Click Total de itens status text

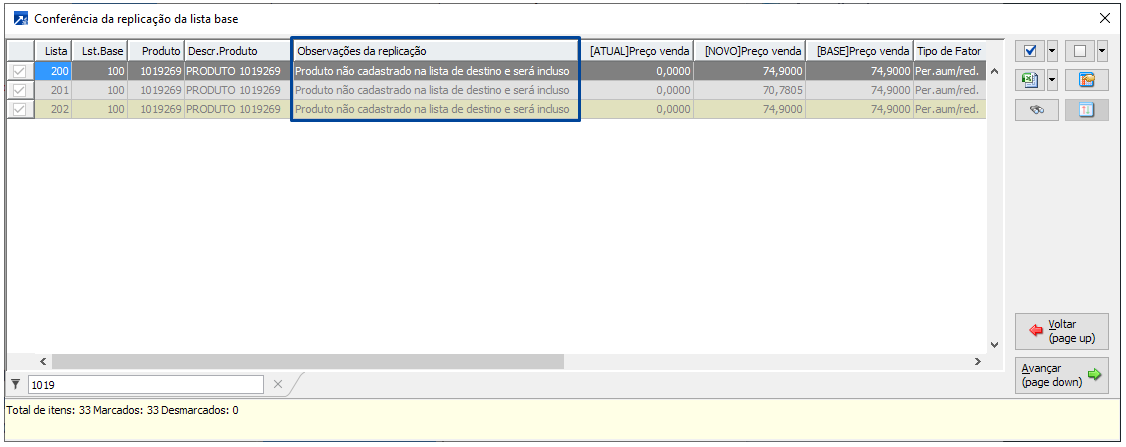pos(122,411)
